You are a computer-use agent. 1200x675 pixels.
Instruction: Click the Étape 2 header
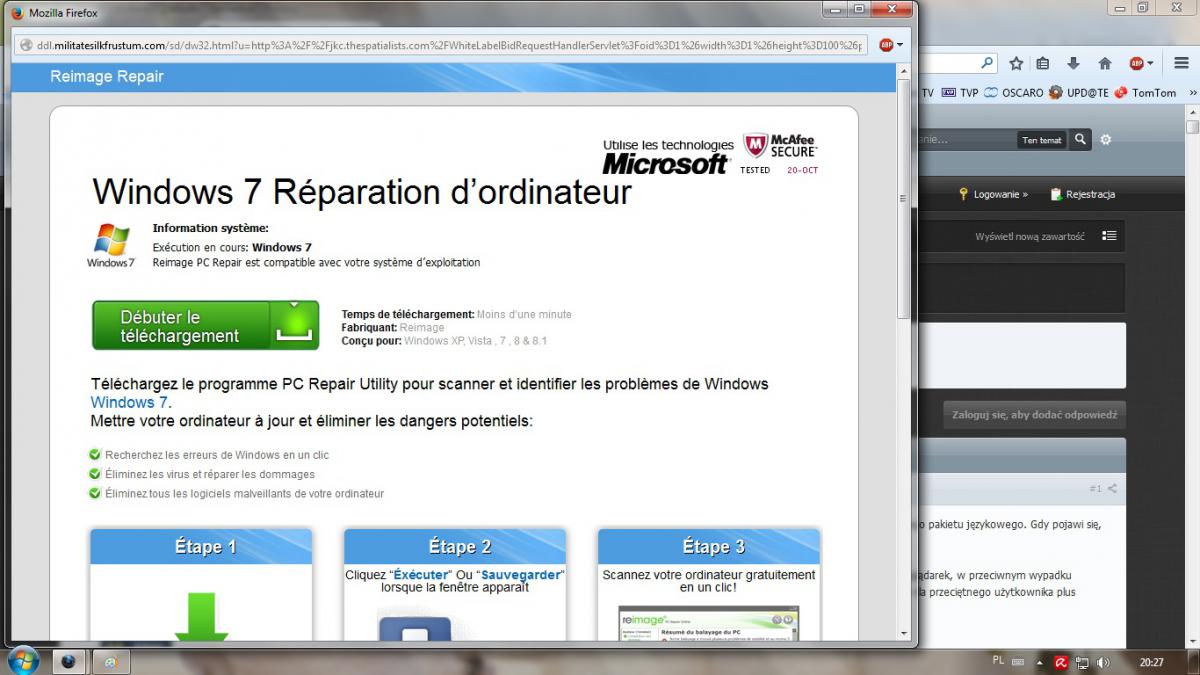coord(455,547)
